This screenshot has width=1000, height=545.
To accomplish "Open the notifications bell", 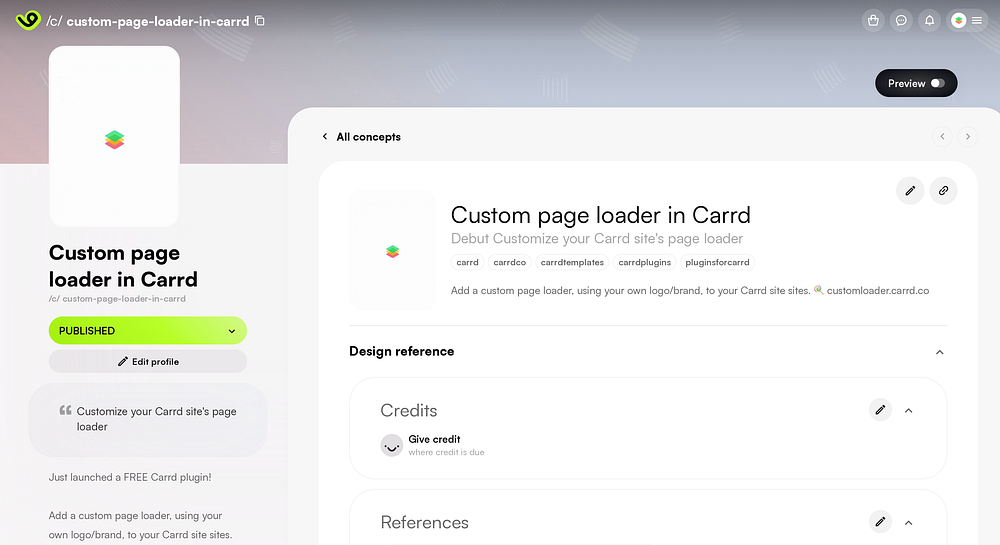I will [929, 20].
